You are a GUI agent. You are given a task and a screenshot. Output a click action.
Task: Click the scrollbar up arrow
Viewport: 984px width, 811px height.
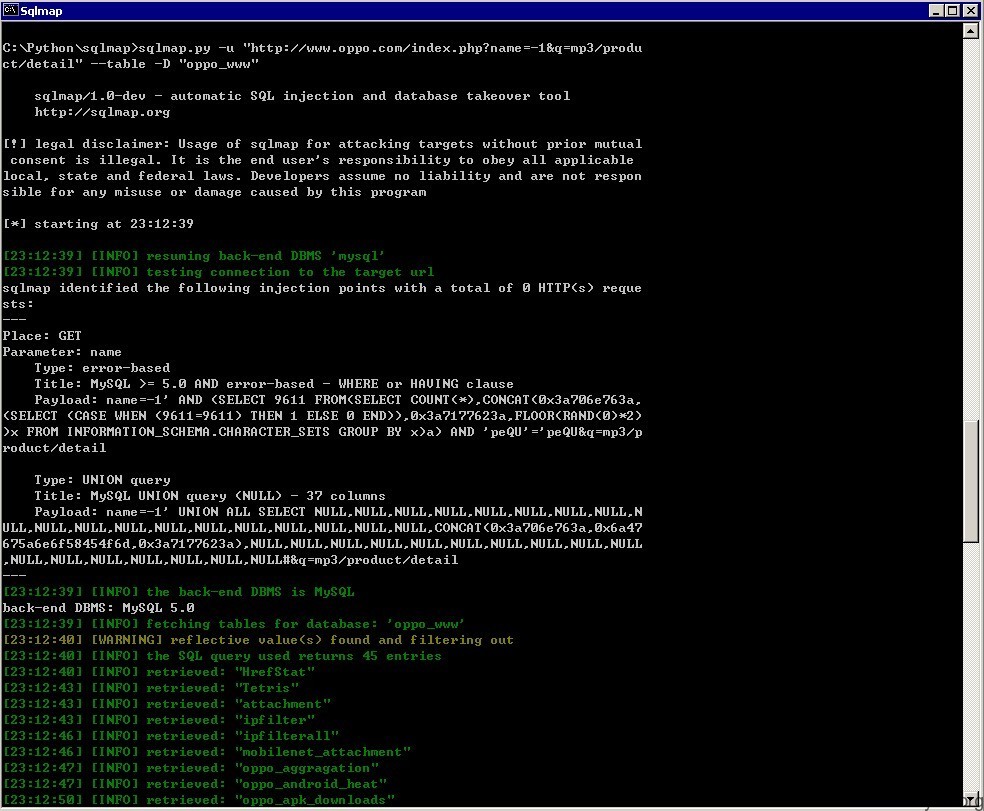[971, 31]
